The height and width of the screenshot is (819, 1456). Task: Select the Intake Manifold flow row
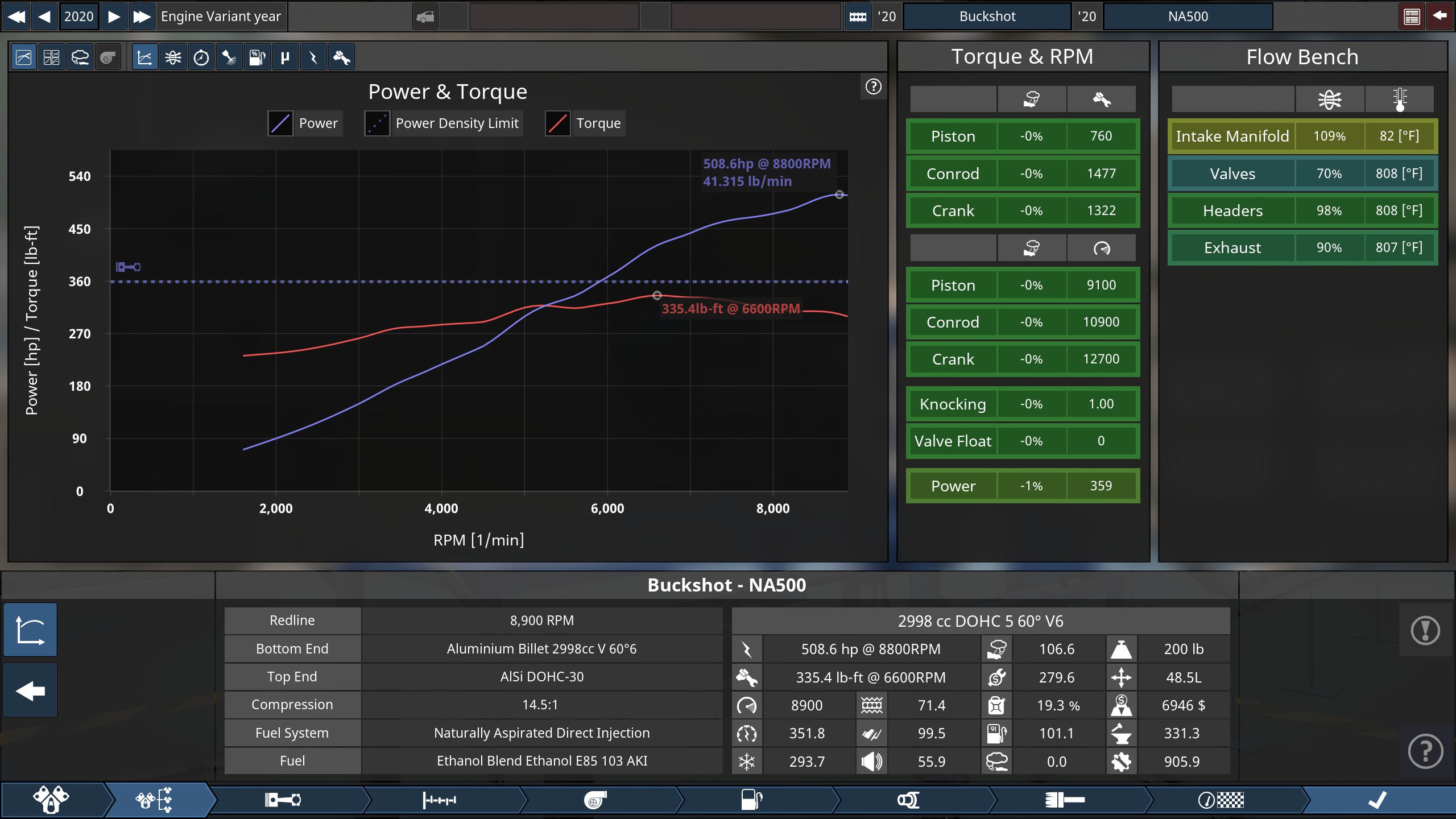pos(1302,136)
